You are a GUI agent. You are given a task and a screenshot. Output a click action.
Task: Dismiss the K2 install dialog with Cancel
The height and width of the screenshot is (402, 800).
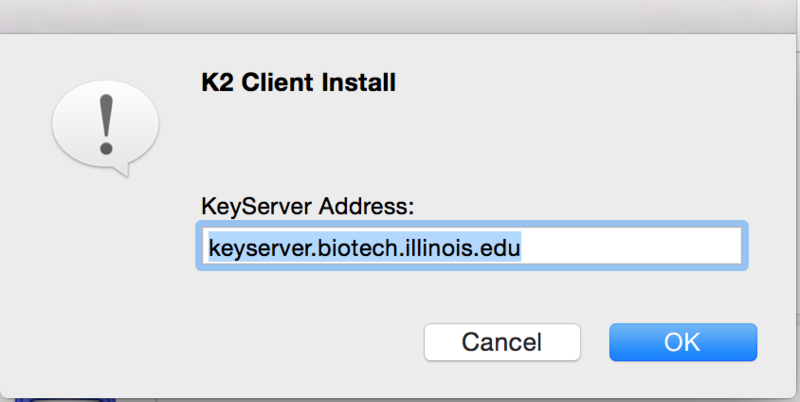(x=501, y=342)
